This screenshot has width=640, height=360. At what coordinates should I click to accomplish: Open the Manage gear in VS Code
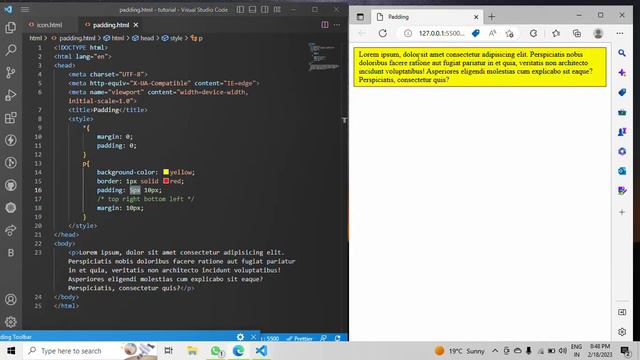[x=11, y=322]
